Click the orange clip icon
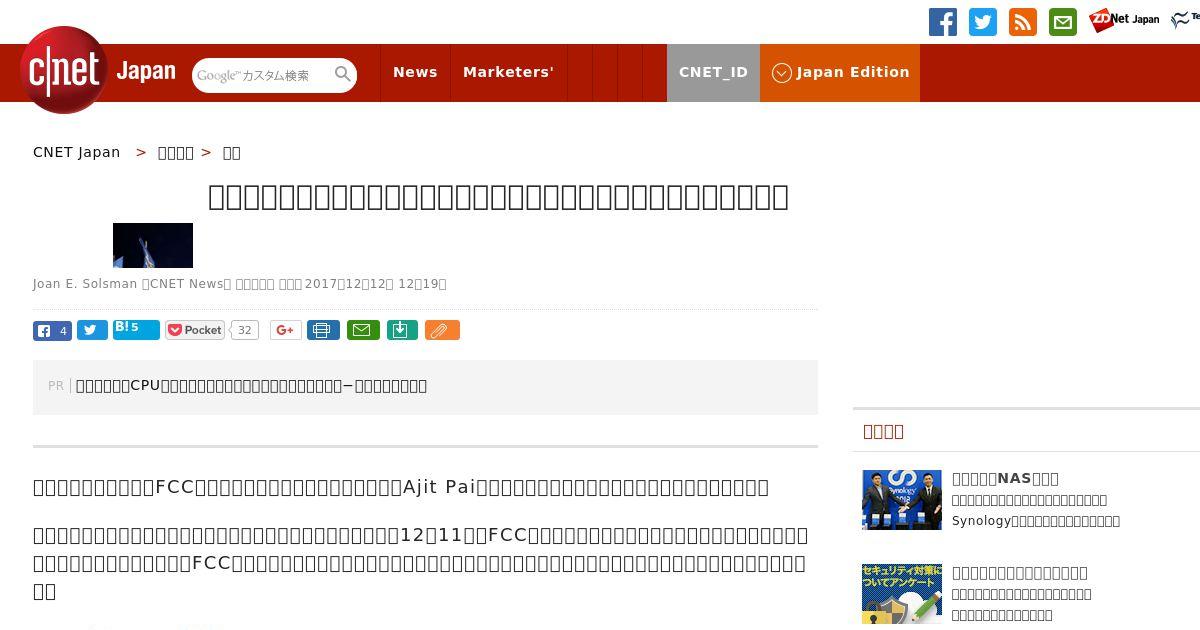 442,330
